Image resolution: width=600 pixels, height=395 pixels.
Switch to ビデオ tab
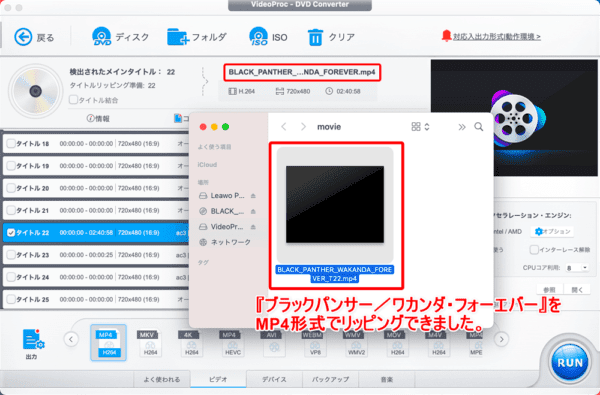(x=218, y=379)
